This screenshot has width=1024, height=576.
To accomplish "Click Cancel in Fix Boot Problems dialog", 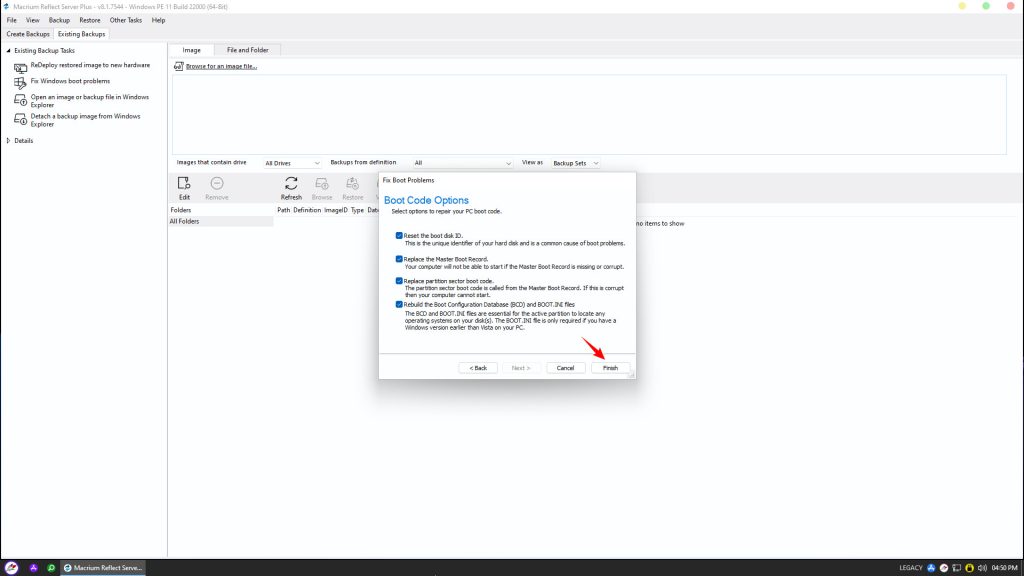I will pos(566,368).
